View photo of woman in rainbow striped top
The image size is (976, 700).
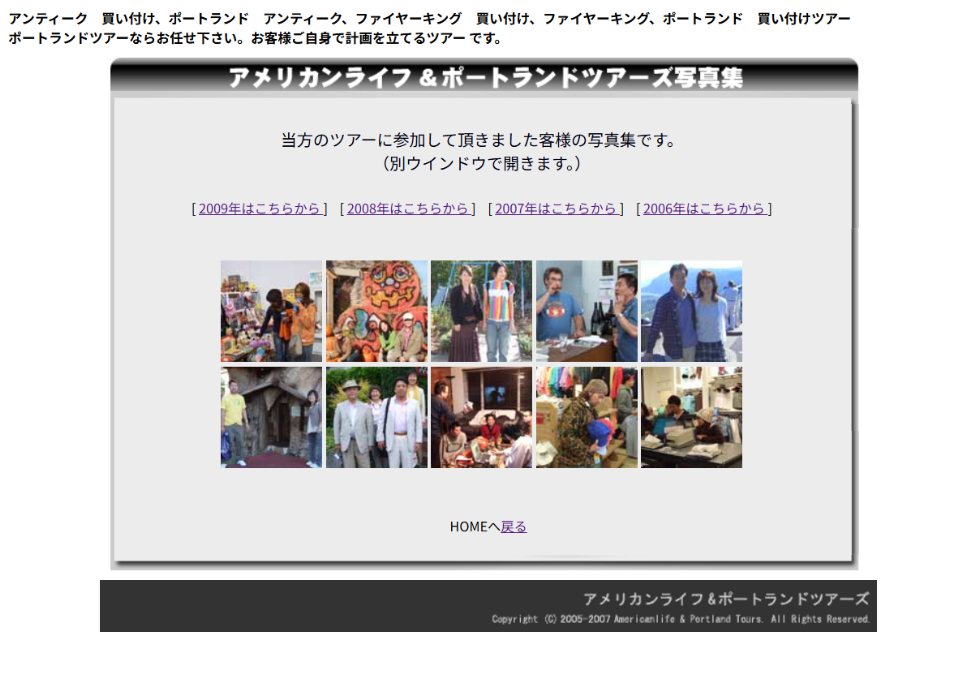pos(481,312)
